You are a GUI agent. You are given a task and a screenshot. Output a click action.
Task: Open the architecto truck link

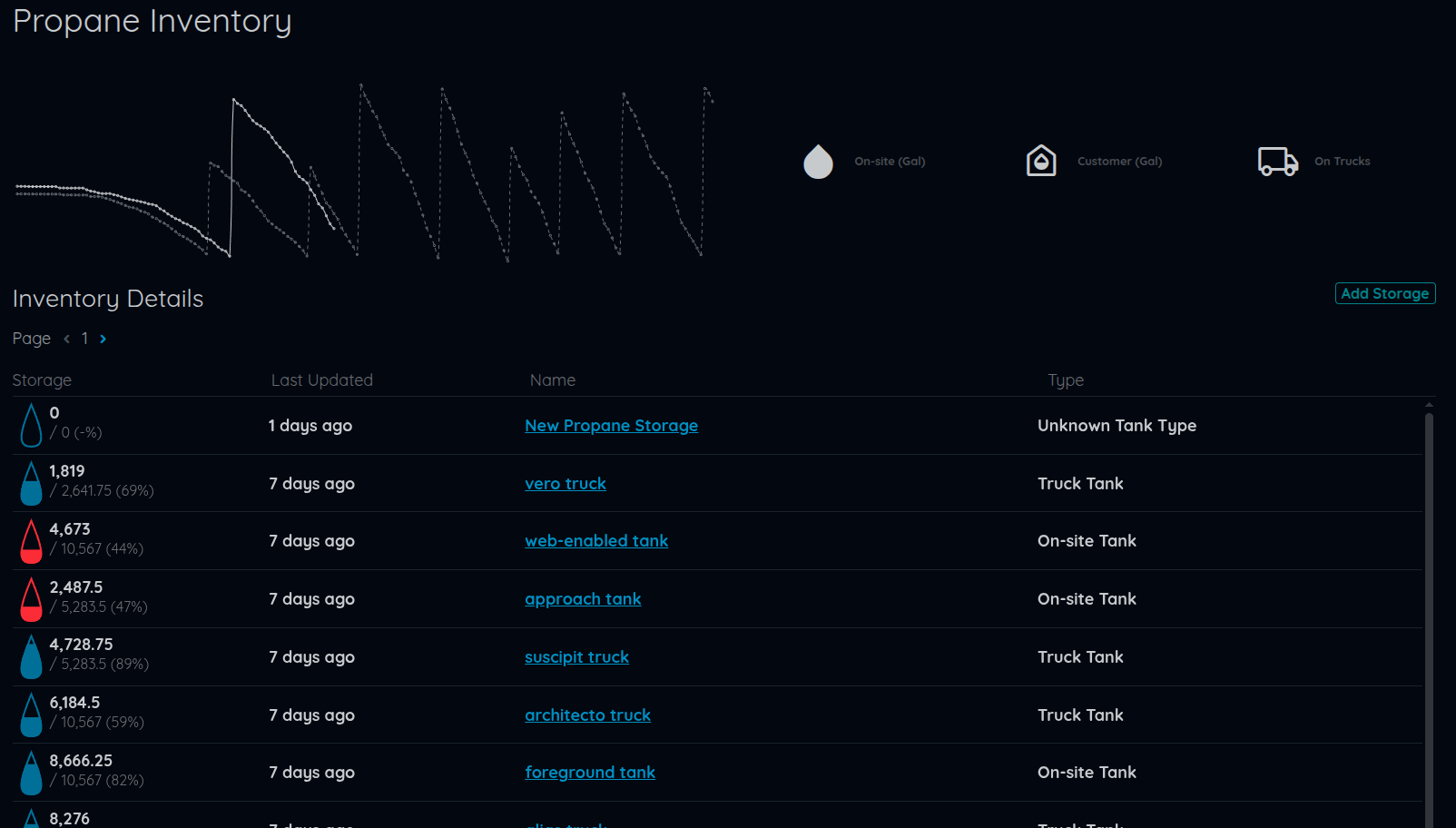pos(587,715)
